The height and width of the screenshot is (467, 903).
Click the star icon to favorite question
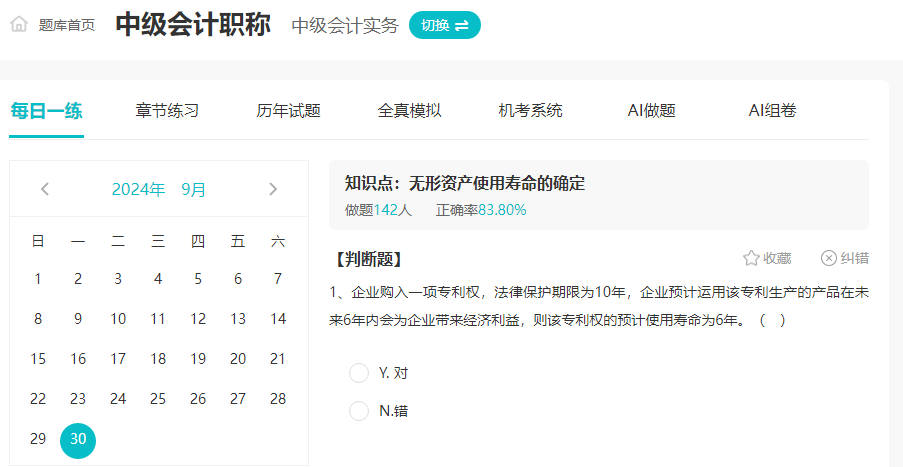(751, 258)
